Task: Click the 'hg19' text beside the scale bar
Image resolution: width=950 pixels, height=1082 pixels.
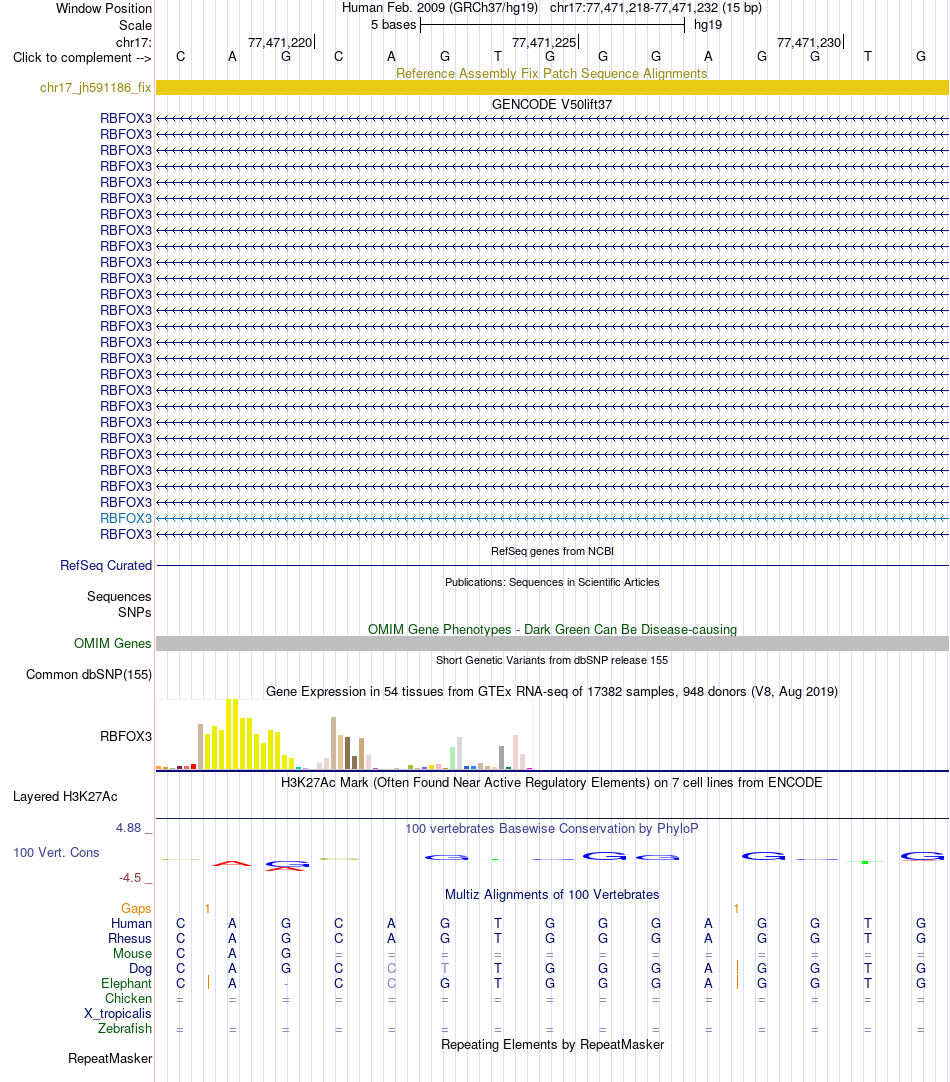Action: [708, 25]
